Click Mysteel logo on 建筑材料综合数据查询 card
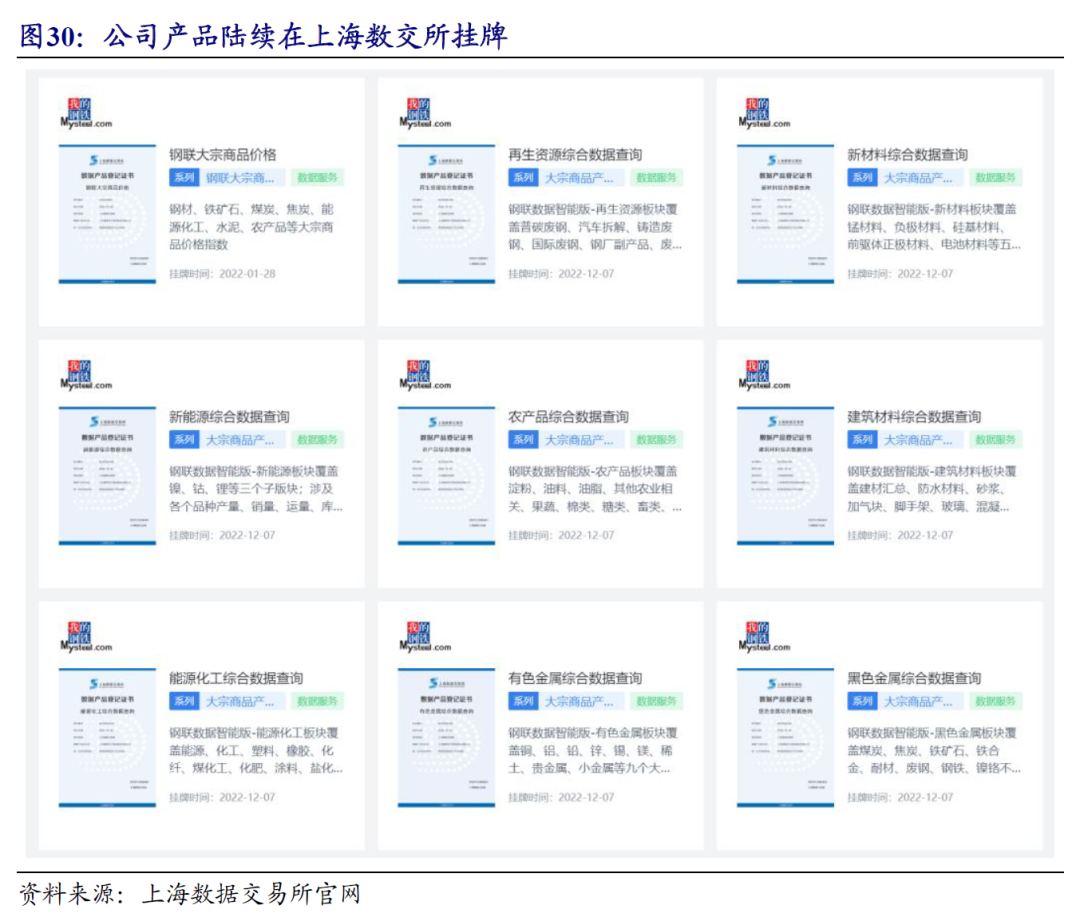 (764, 375)
